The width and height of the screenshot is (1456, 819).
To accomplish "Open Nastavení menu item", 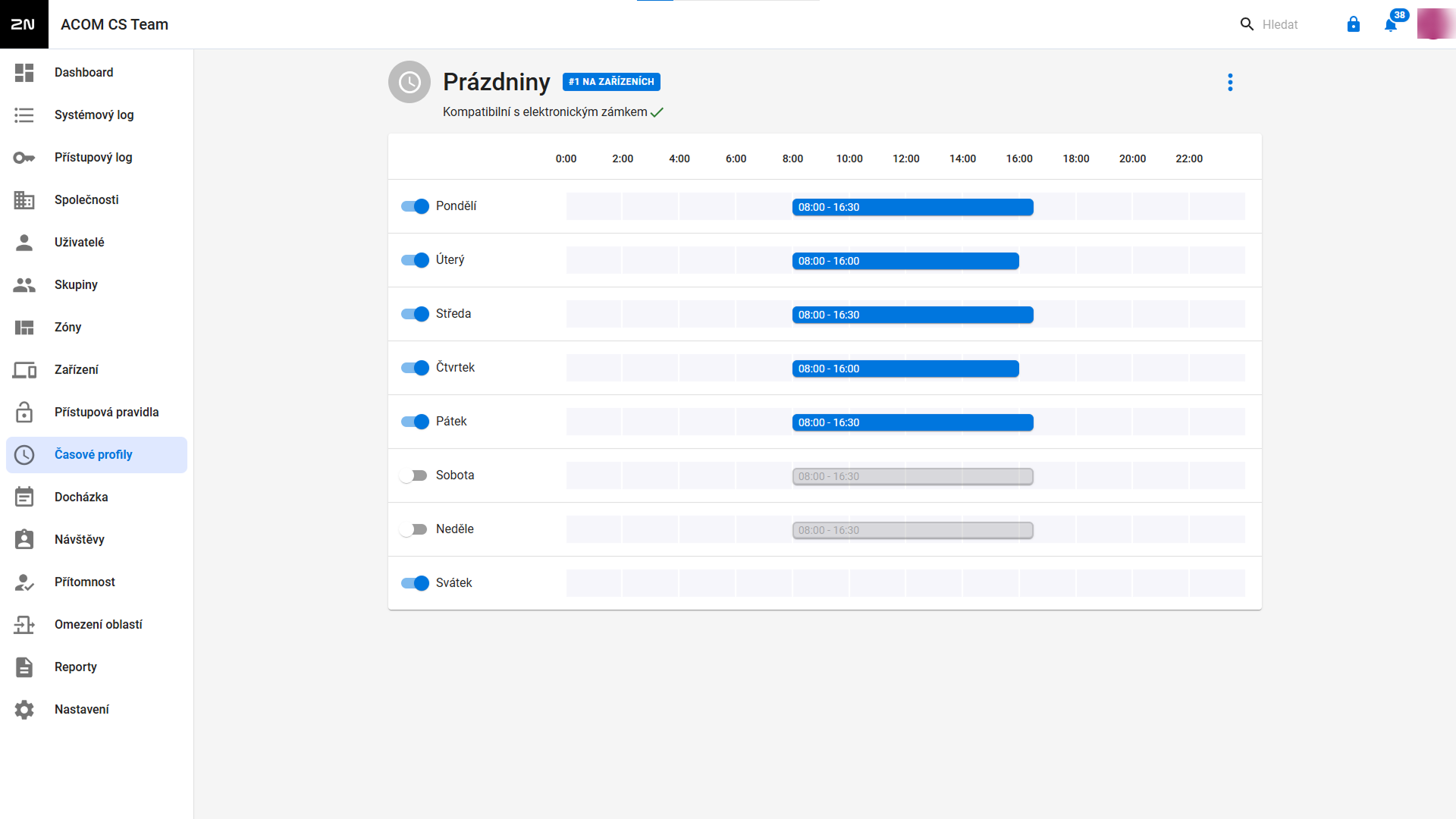I will pos(96,710).
